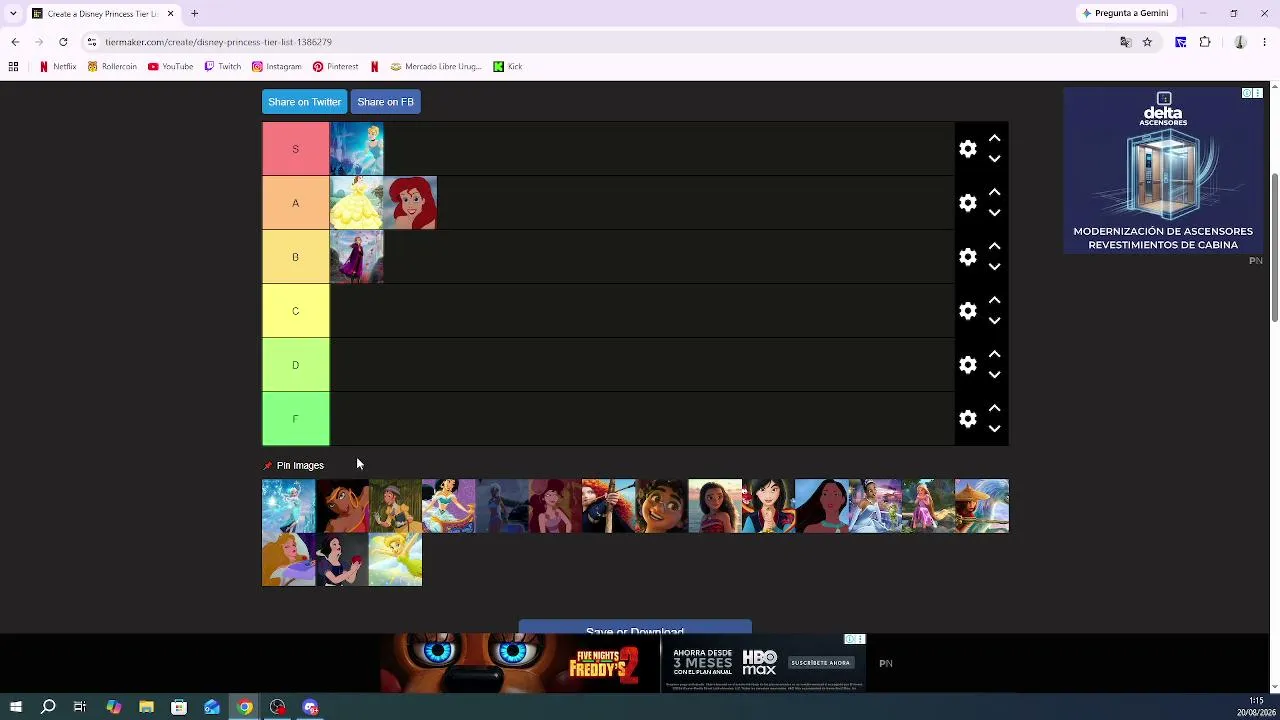Move the A tier row down
The height and width of the screenshot is (720, 1280).
(994, 213)
